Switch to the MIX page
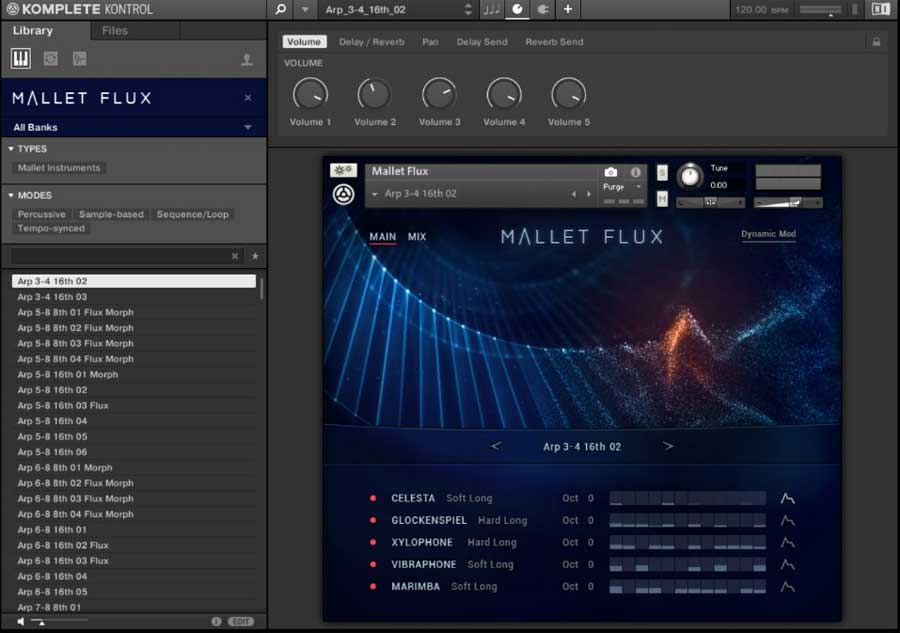 point(417,237)
